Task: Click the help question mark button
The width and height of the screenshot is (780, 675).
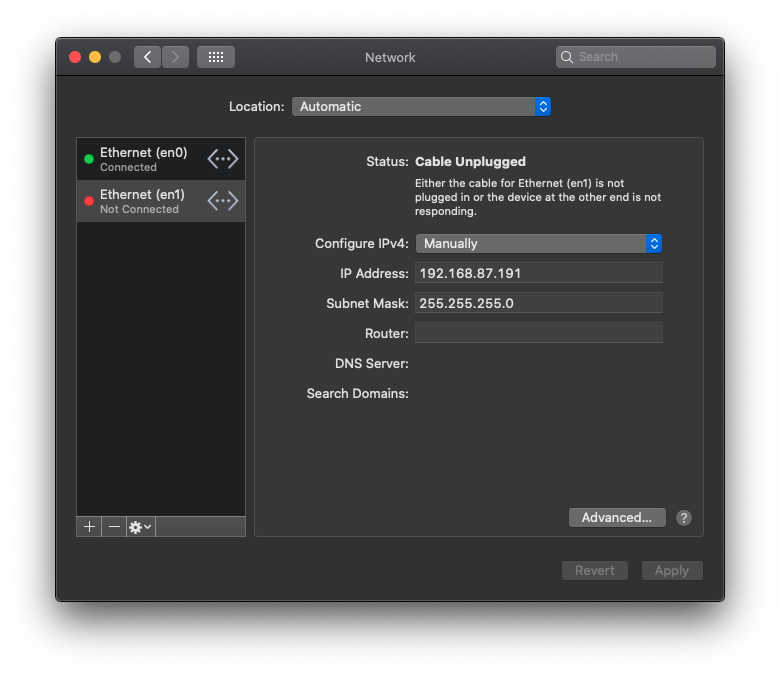Action: 684,518
